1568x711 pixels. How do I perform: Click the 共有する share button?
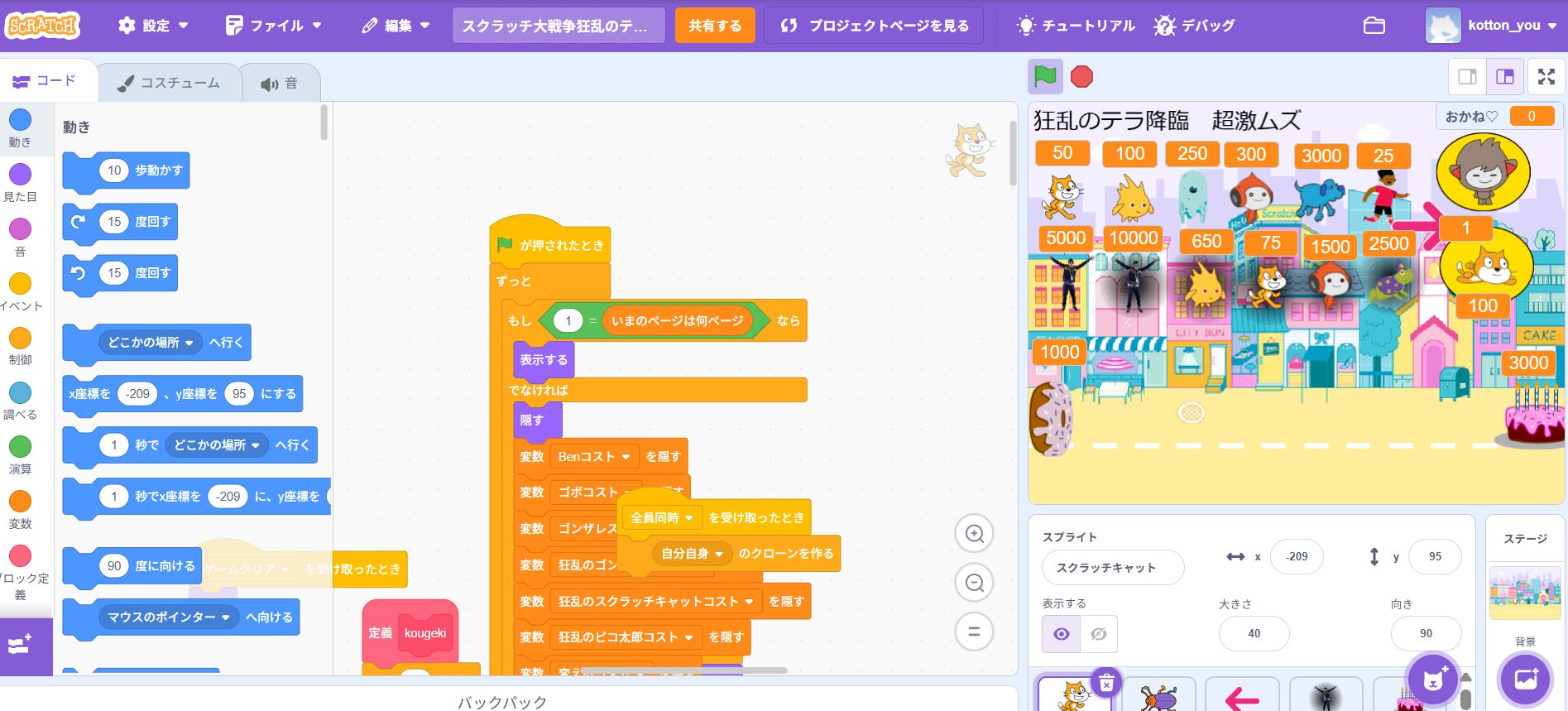(x=715, y=26)
